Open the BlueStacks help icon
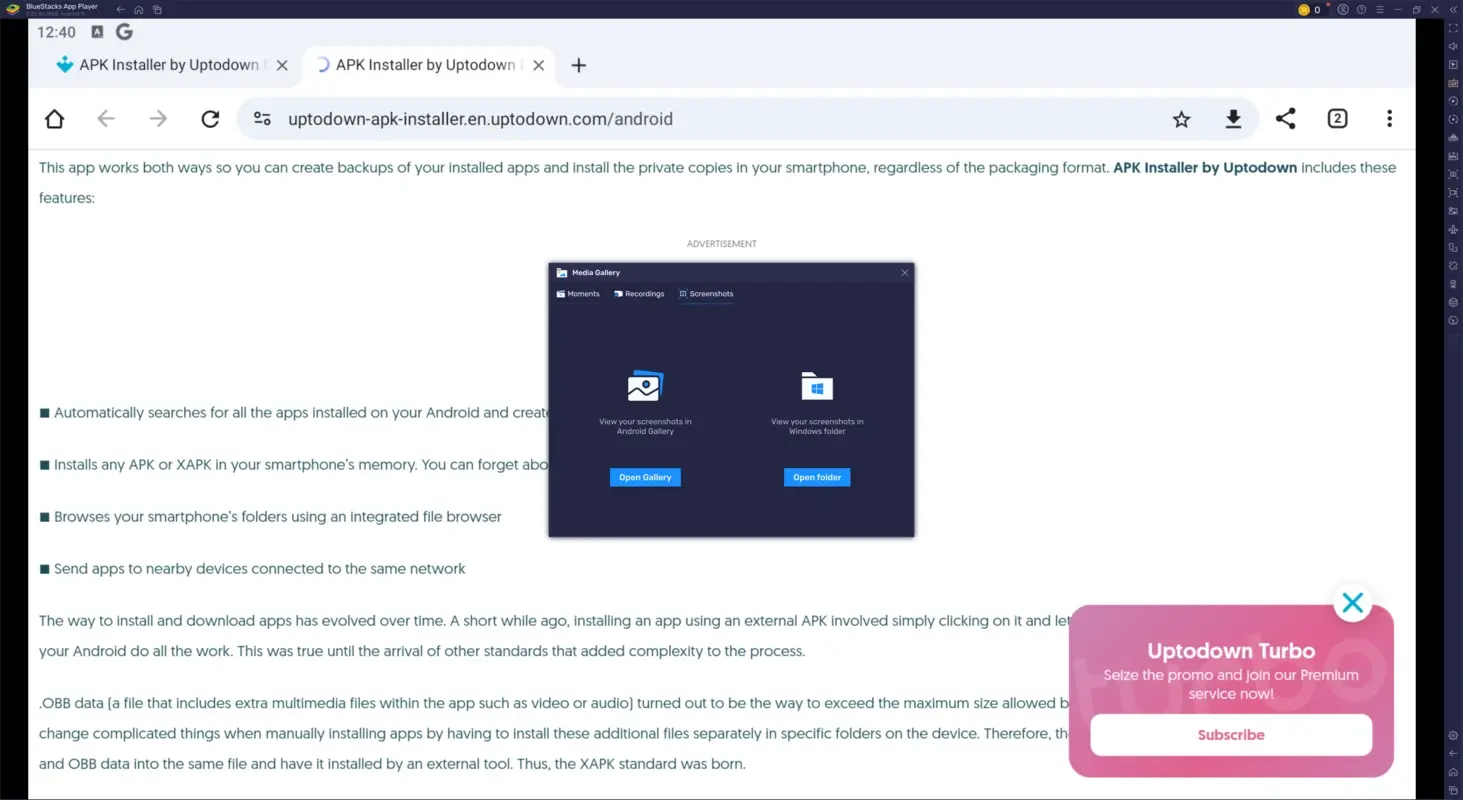 1361,9
